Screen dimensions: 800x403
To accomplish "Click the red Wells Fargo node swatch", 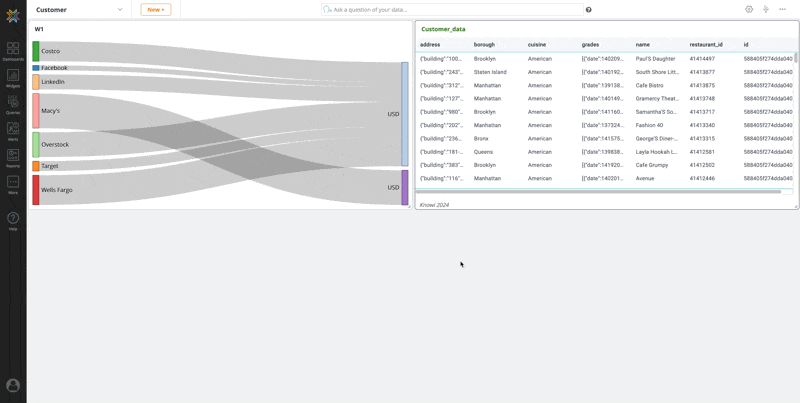I will 36,190.
